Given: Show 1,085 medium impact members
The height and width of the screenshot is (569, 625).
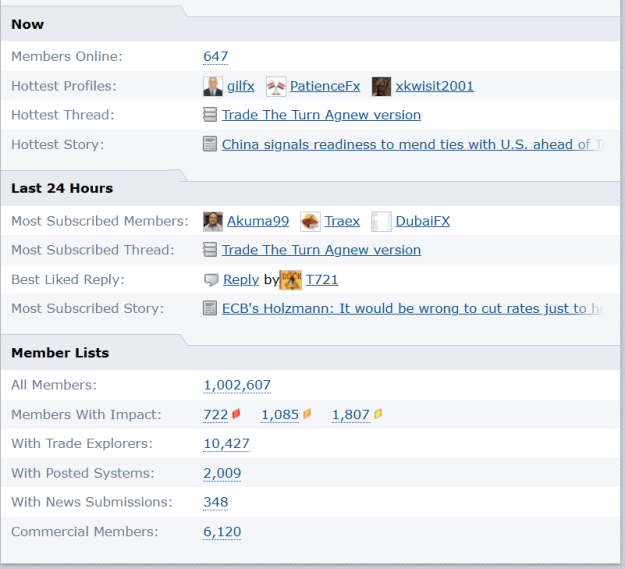Looking at the screenshot, I should point(280,415).
